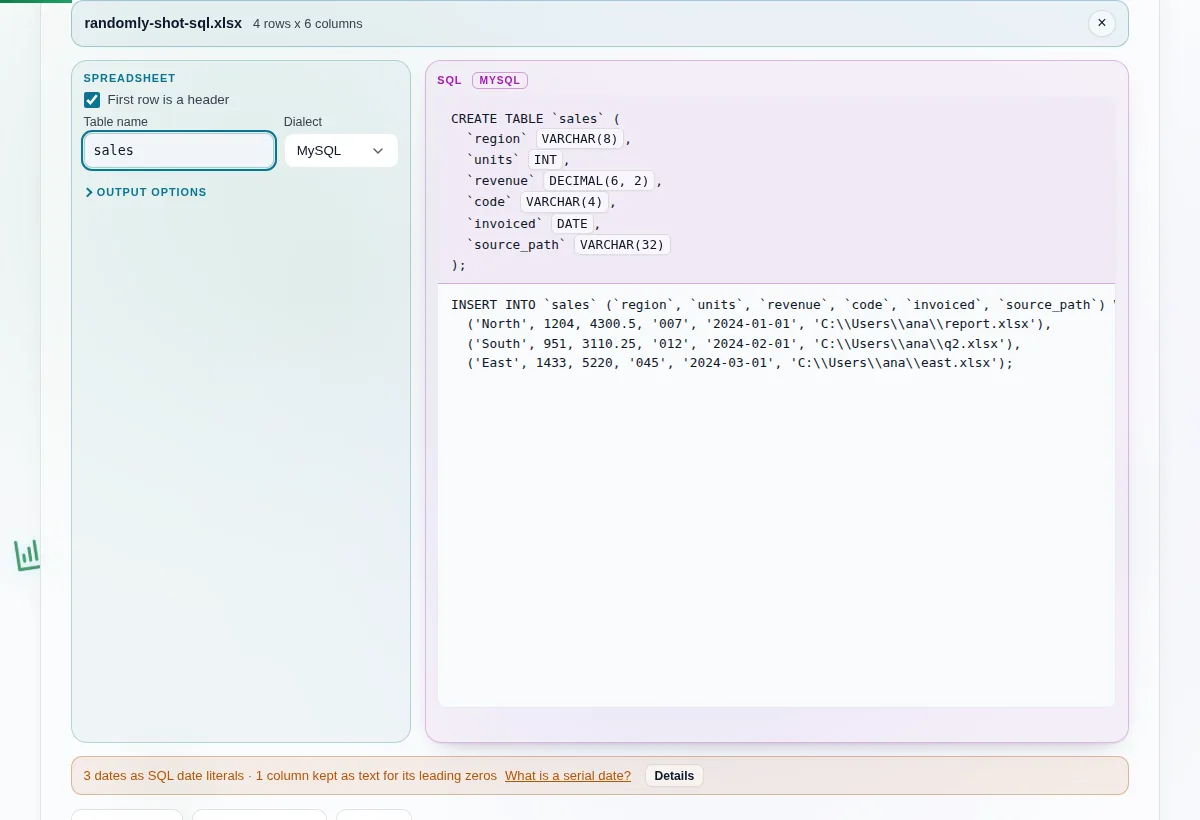Click the MYSQL dialect badge

point(500,81)
